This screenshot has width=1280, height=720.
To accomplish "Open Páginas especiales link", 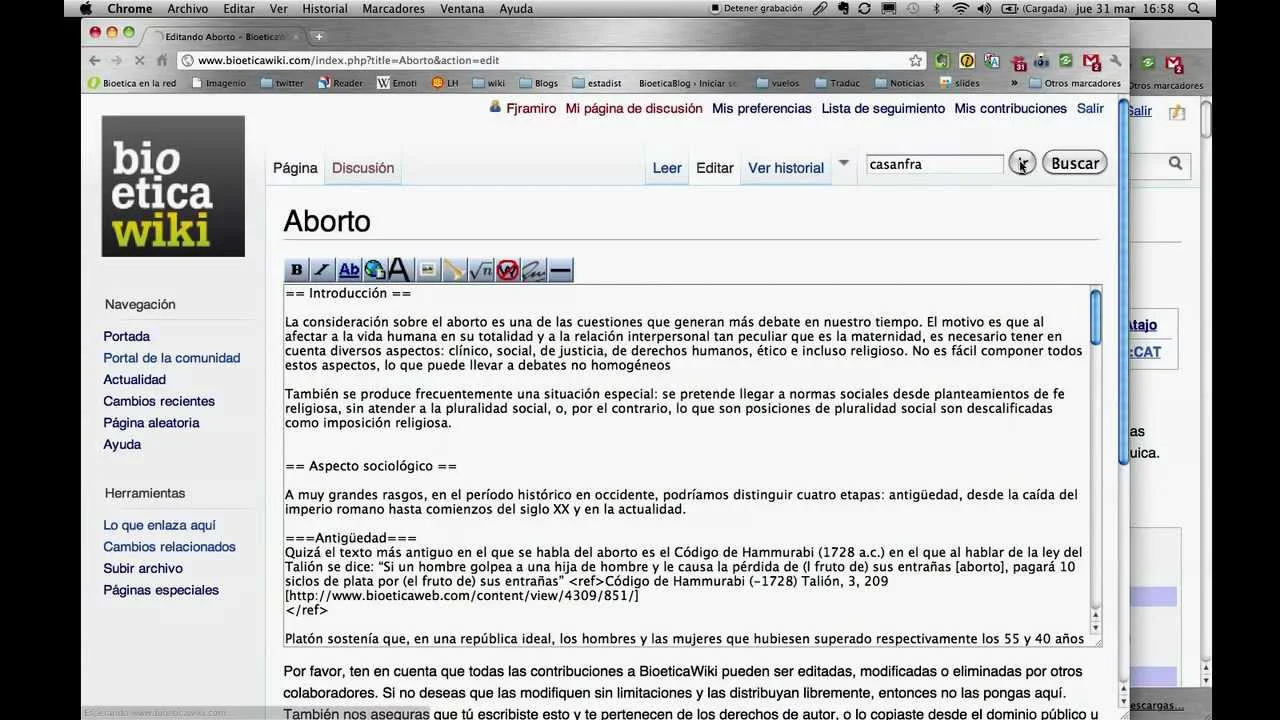I will (x=161, y=590).
